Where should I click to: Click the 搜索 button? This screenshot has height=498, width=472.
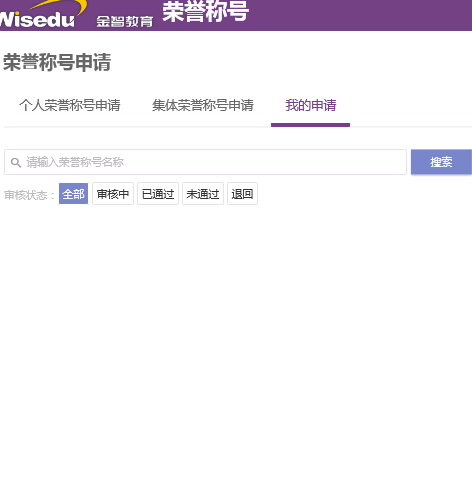[x=441, y=162]
